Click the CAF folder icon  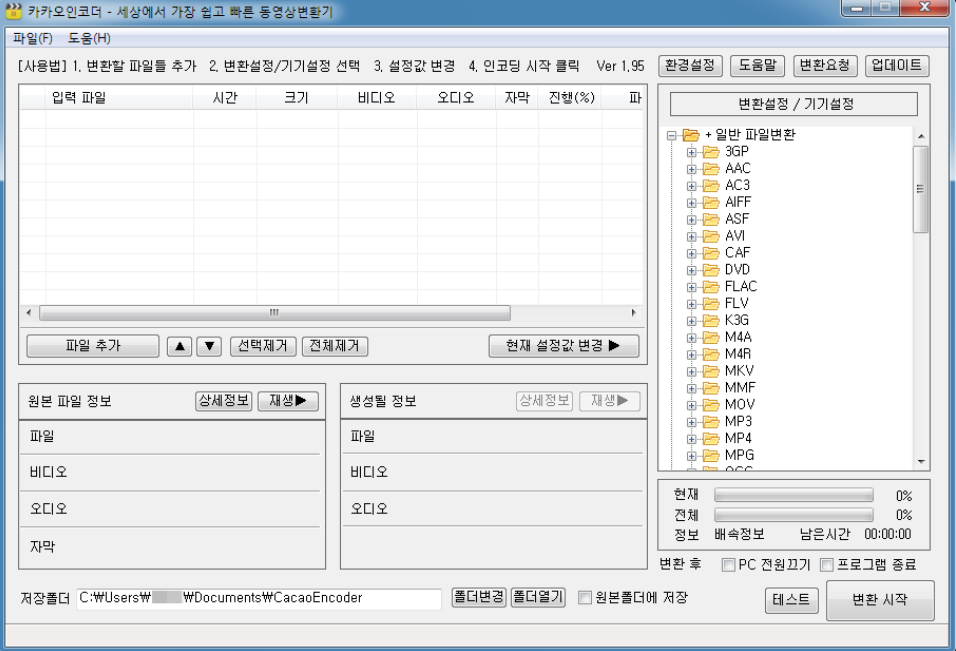(711, 253)
